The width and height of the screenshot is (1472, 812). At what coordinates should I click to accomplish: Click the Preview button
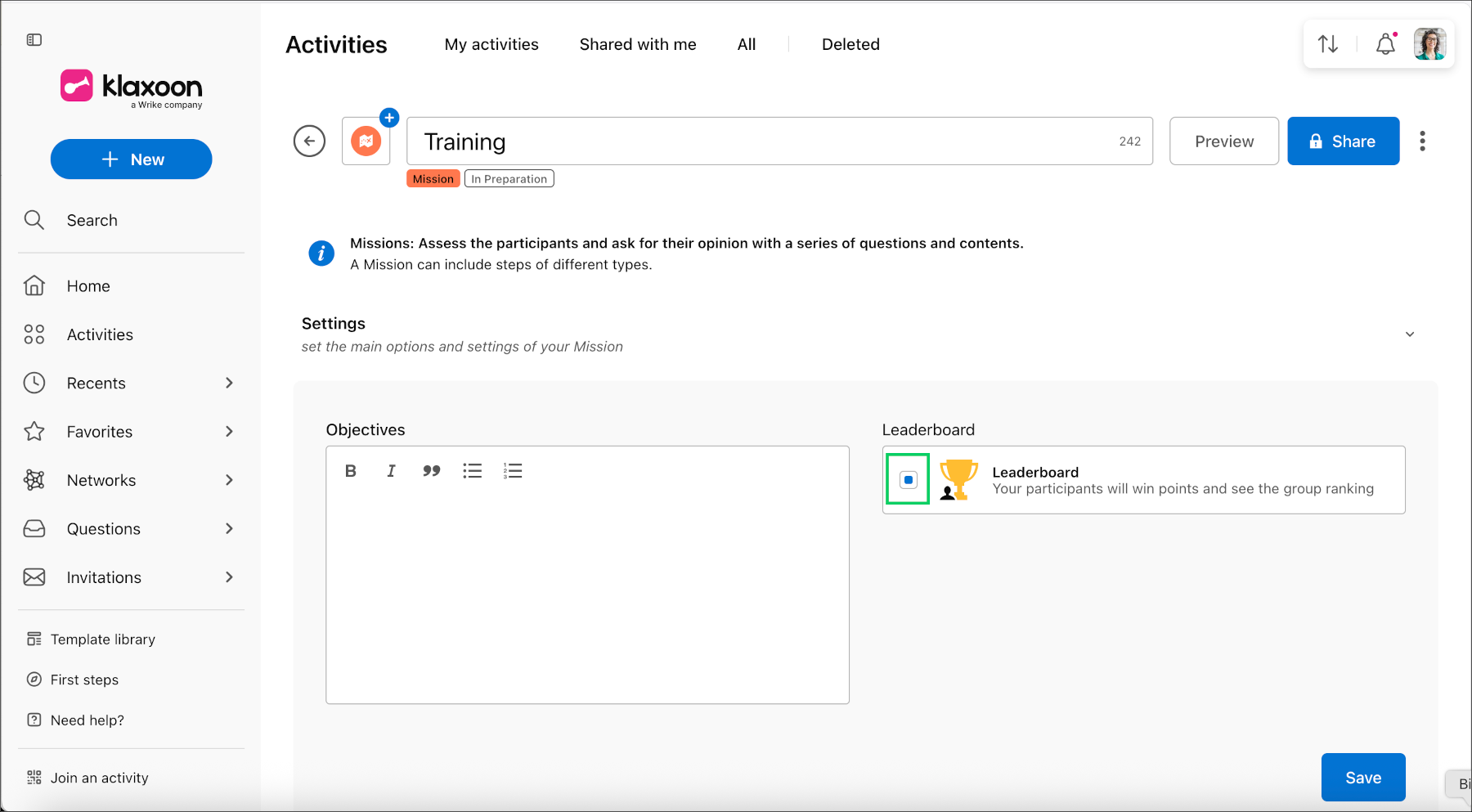[x=1224, y=141]
